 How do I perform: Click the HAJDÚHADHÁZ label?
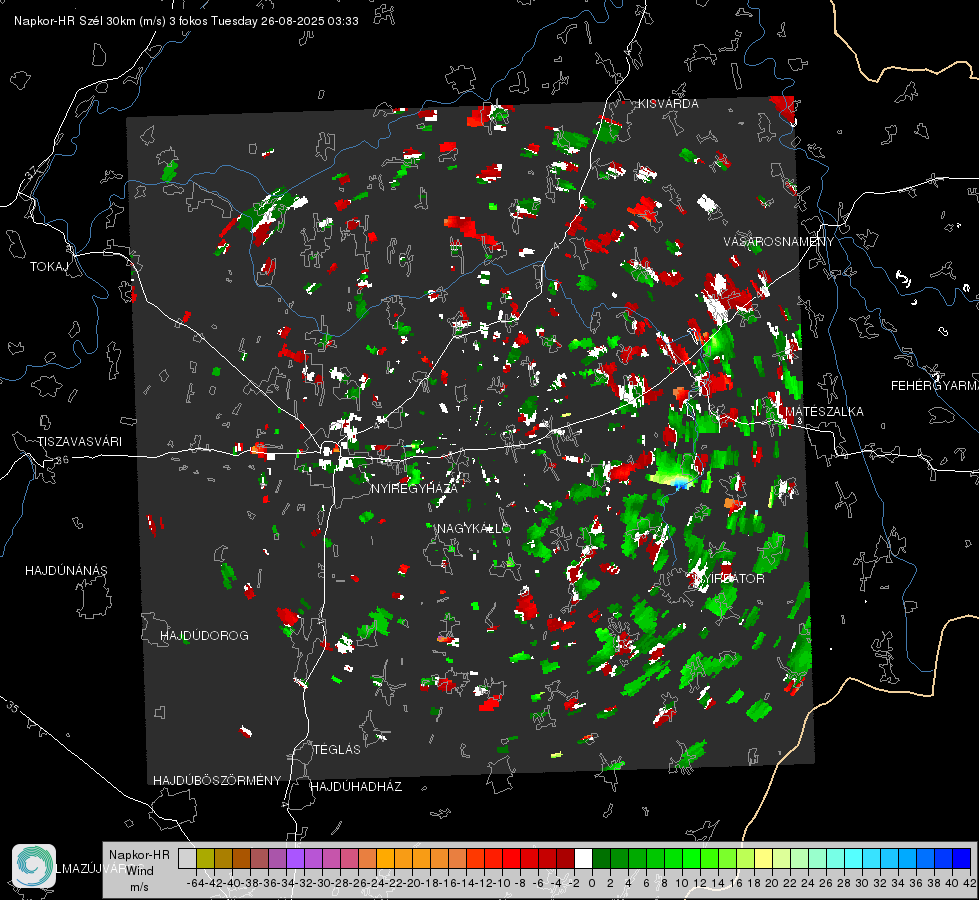coord(356,787)
